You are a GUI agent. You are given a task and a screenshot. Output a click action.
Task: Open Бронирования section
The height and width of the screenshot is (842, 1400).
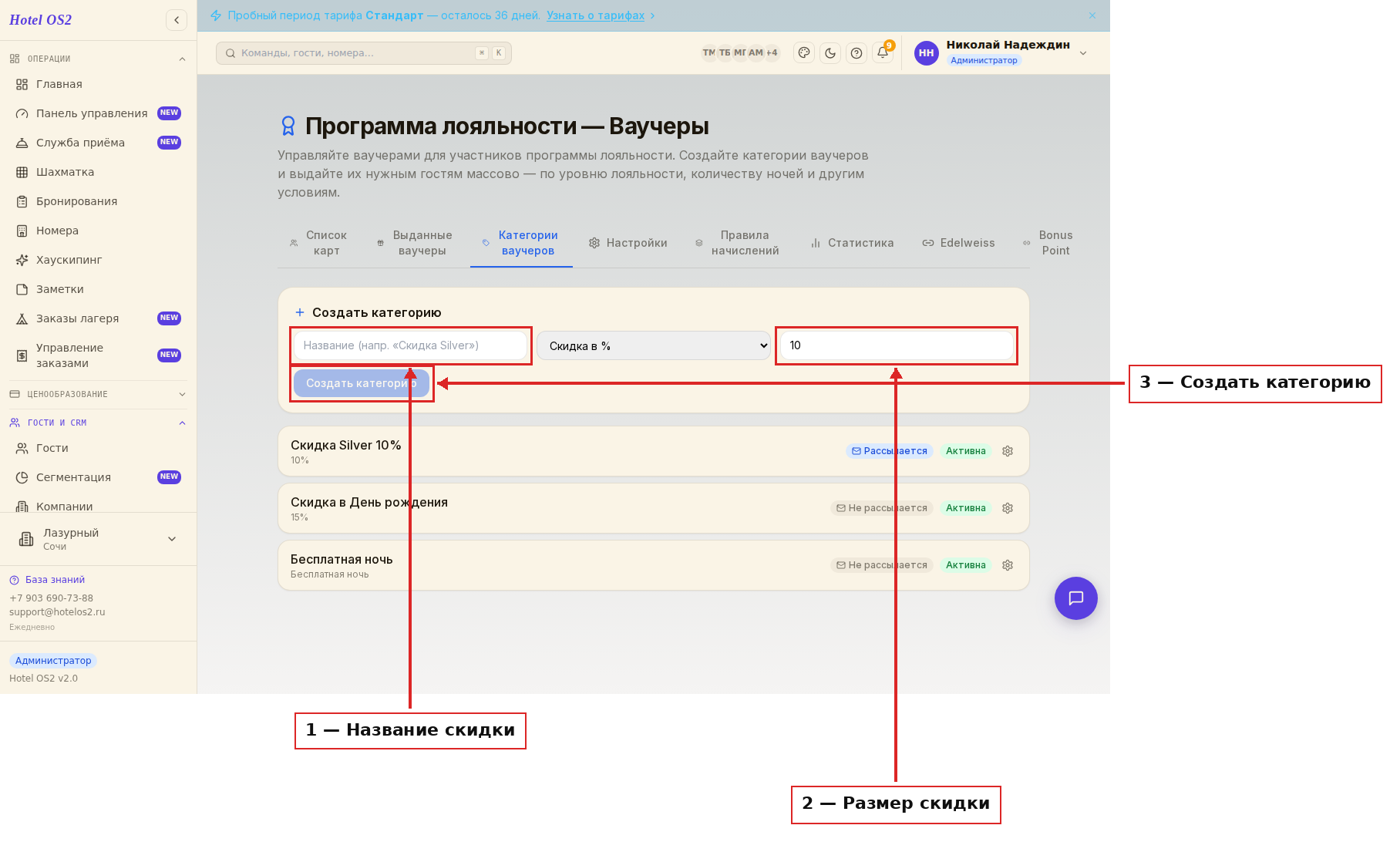(98, 201)
